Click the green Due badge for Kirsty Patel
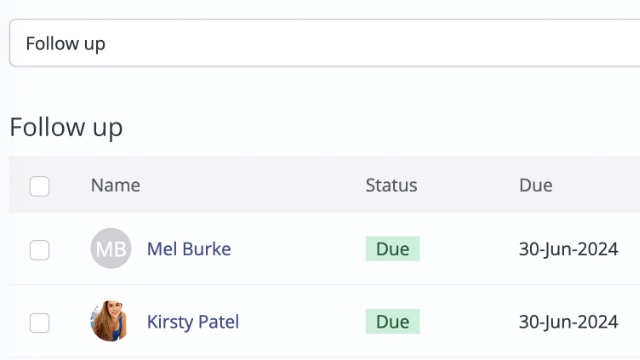Screen dimensions: 640x360 [x=393, y=322]
